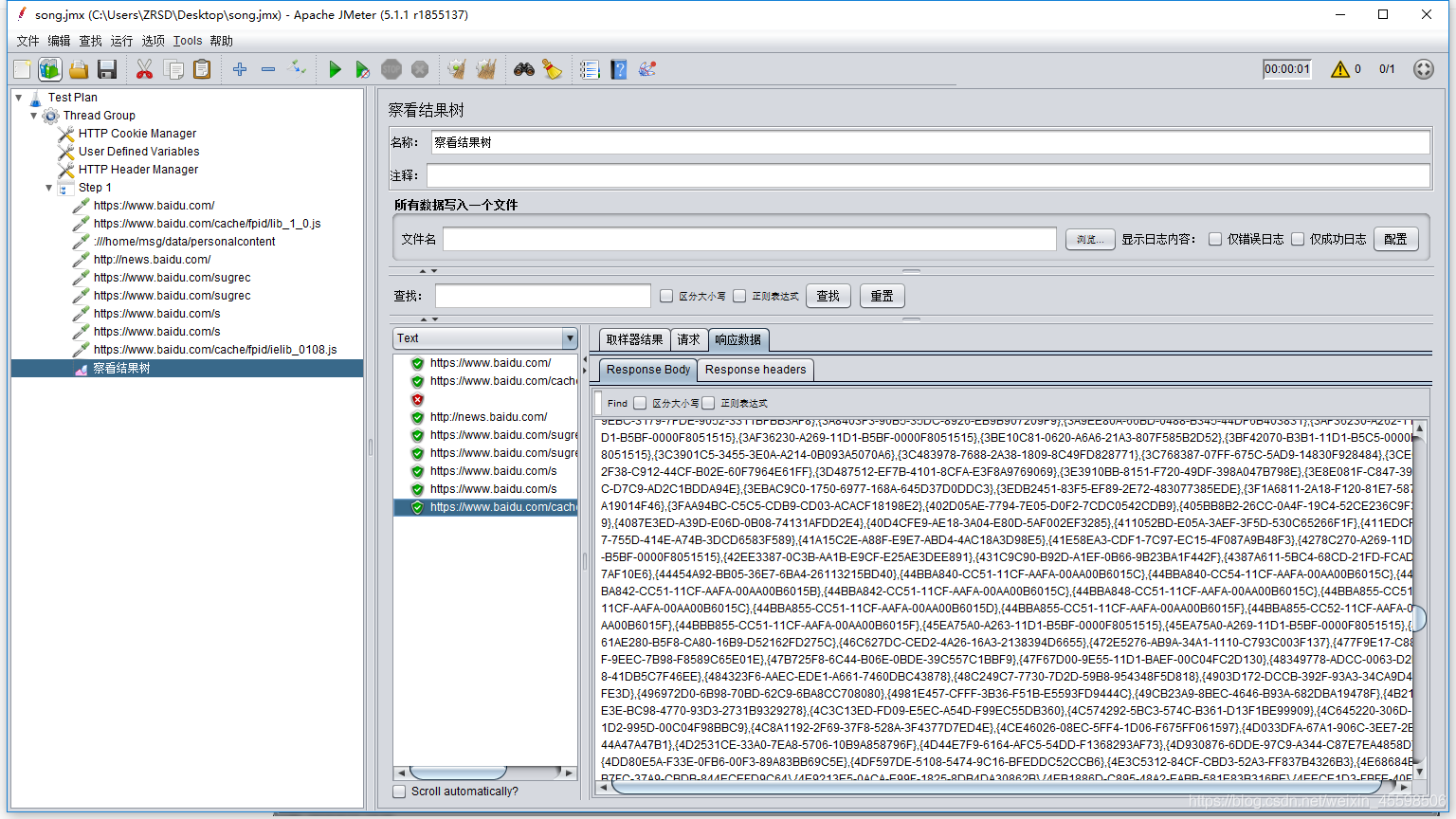The width and height of the screenshot is (1456, 819).
Task: Expand all nodes with blue plus icon
Action: (x=240, y=69)
